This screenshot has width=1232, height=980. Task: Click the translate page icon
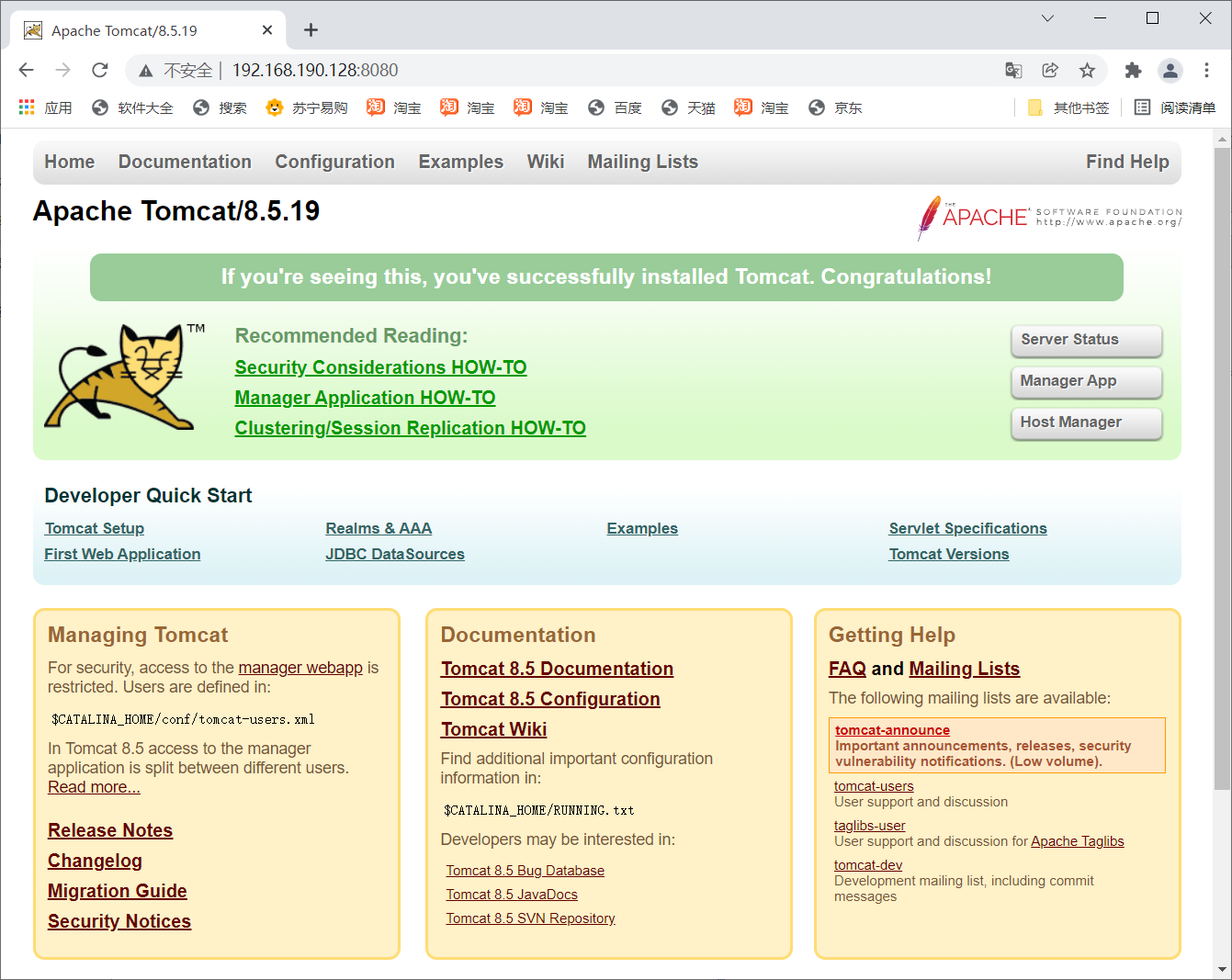(1013, 70)
